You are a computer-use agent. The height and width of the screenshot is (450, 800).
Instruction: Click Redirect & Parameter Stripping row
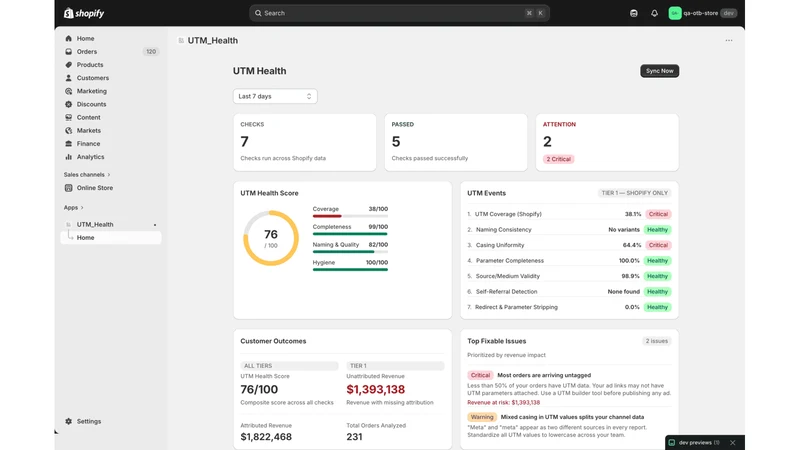click(x=569, y=307)
